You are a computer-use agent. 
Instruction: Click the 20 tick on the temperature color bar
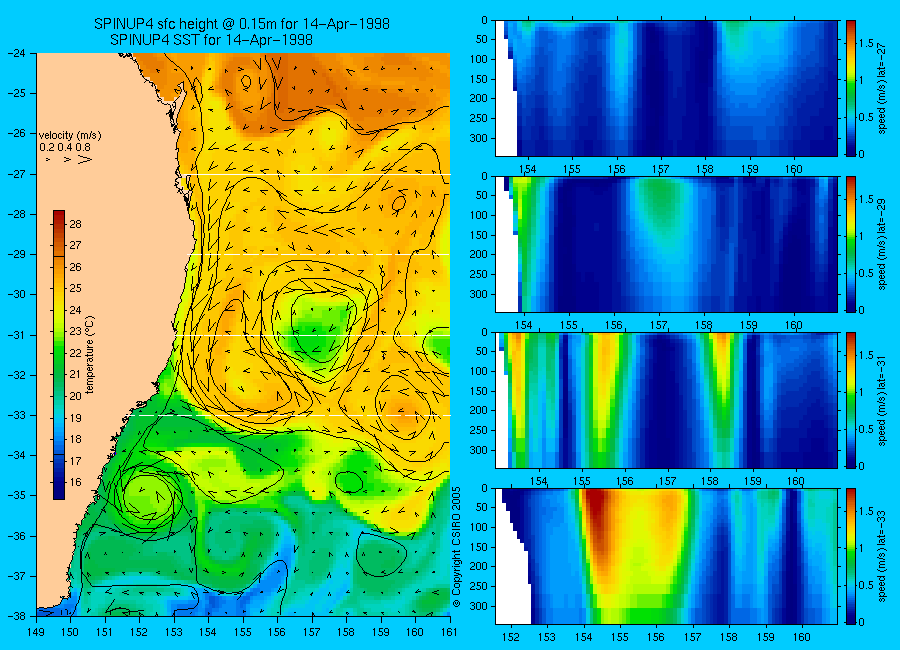(x=75, y=396)
